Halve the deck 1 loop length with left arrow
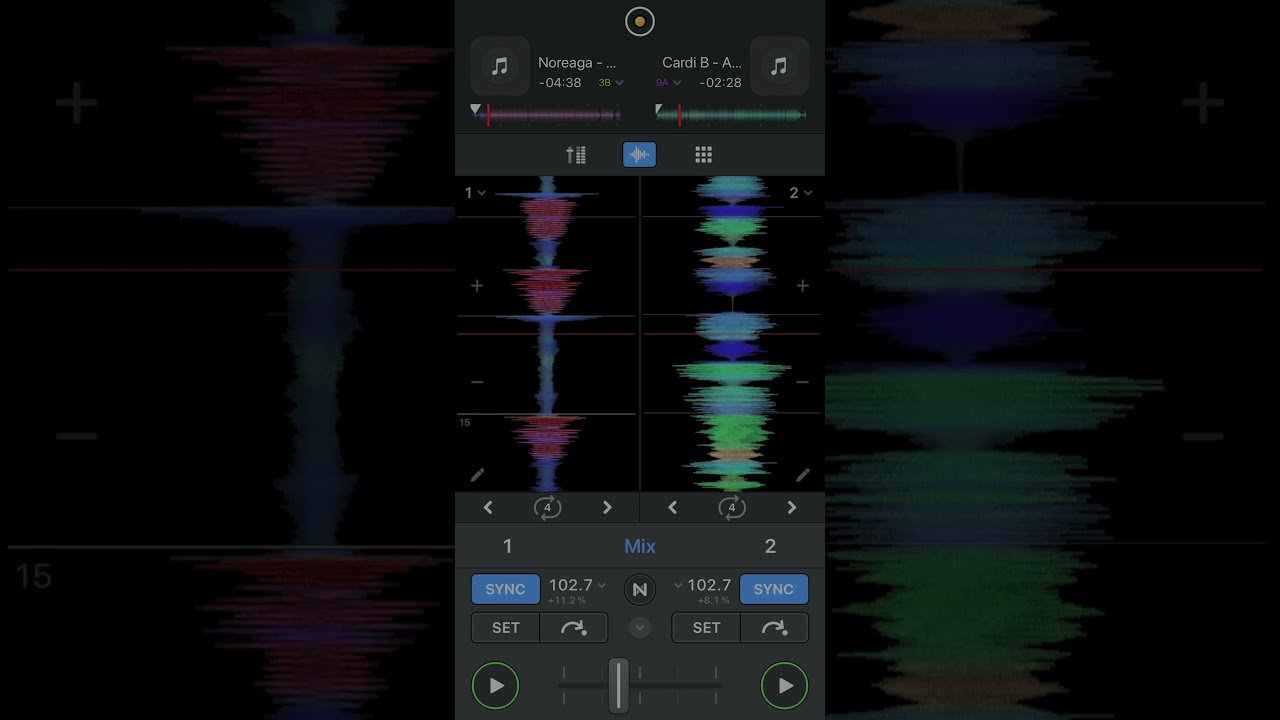The image size is (1280, 720). click(x=488, y=507)
